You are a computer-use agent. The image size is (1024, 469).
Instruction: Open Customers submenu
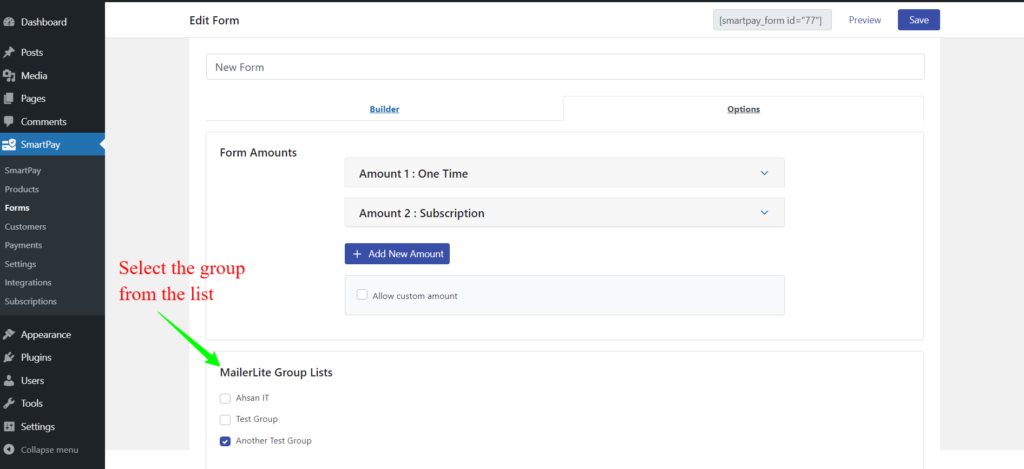pos(25,227)
